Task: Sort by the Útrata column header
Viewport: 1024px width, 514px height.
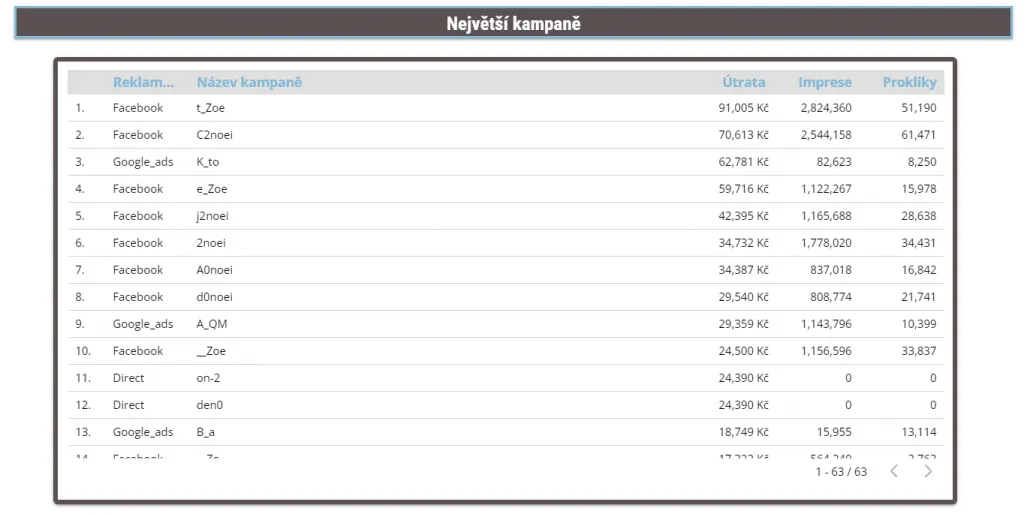Action: coord(744,82)
